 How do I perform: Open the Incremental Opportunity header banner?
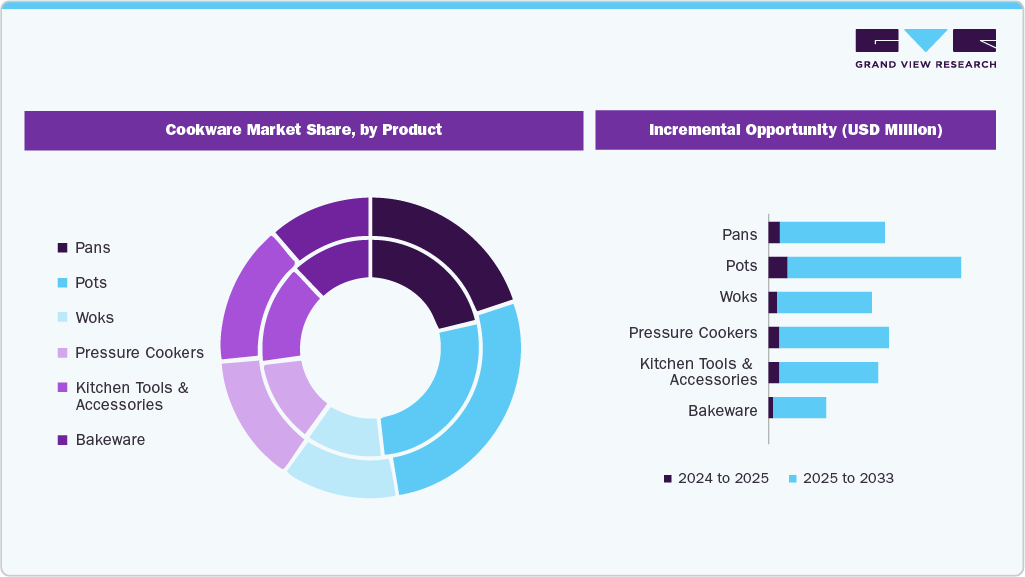click(796, 129)
